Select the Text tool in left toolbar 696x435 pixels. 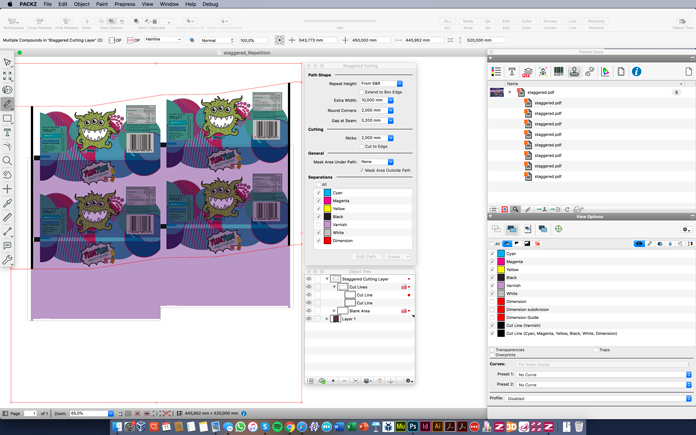(x=7, y=132)
